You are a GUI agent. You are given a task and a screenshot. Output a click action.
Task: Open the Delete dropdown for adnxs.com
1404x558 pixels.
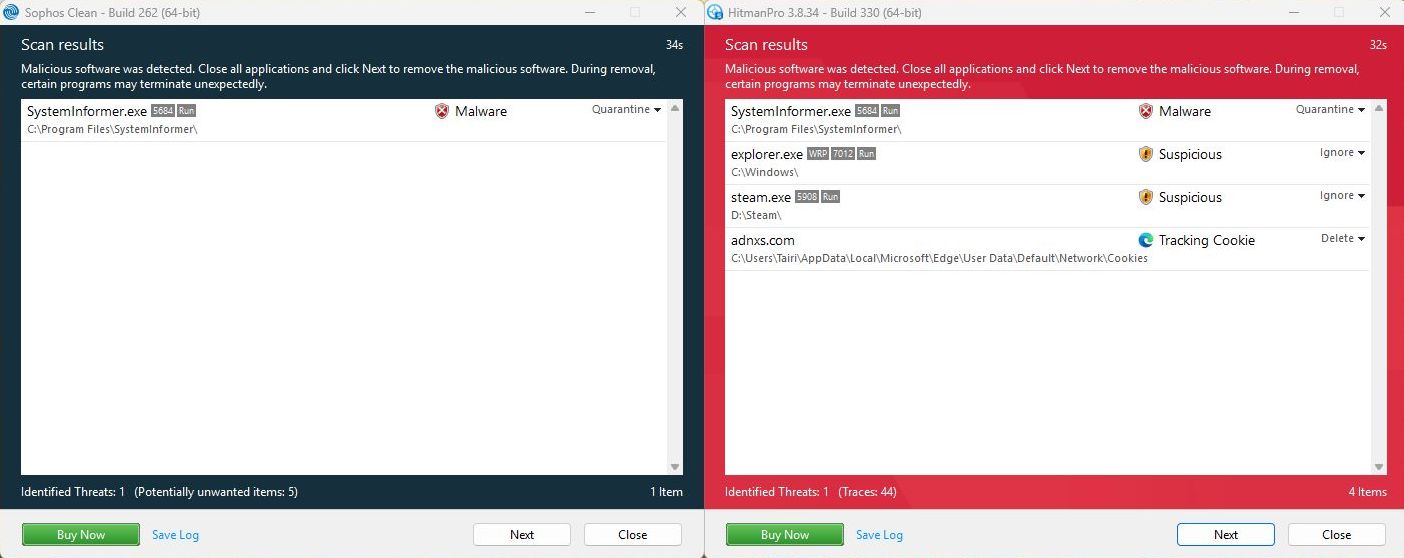pyautogui.click(x=1343, y=239)
